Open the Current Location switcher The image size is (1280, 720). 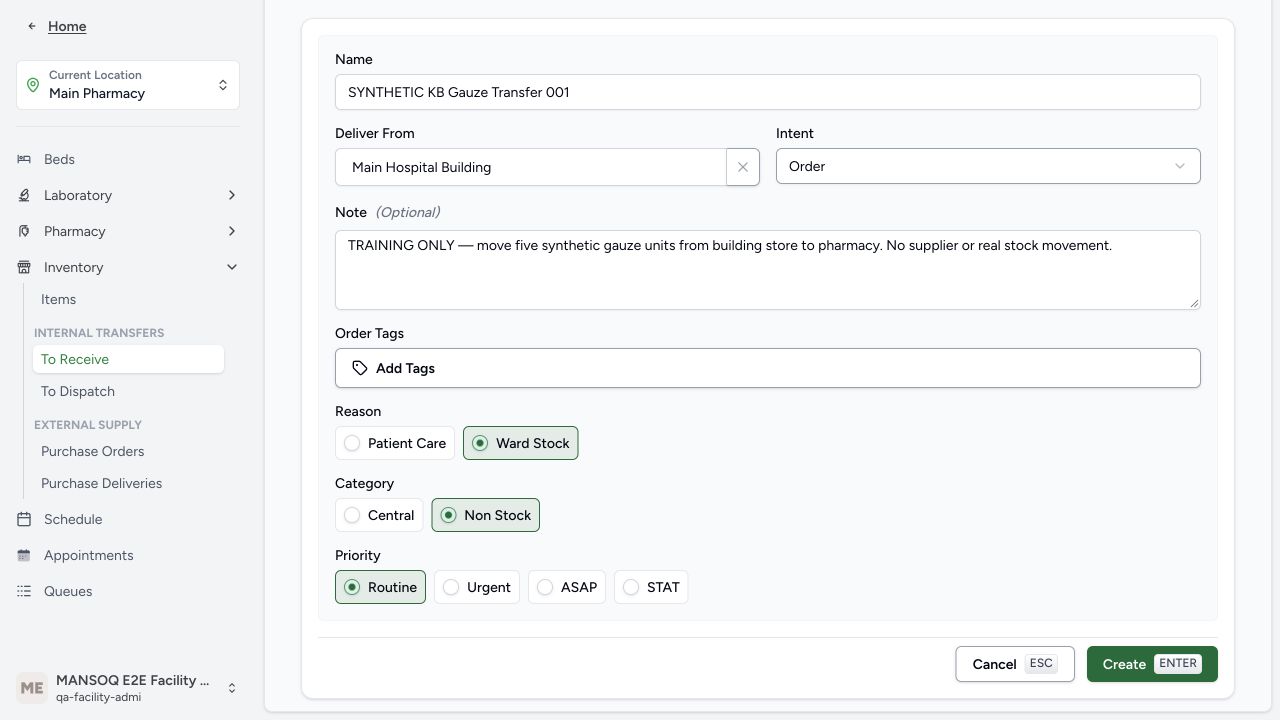pos(128,85)
